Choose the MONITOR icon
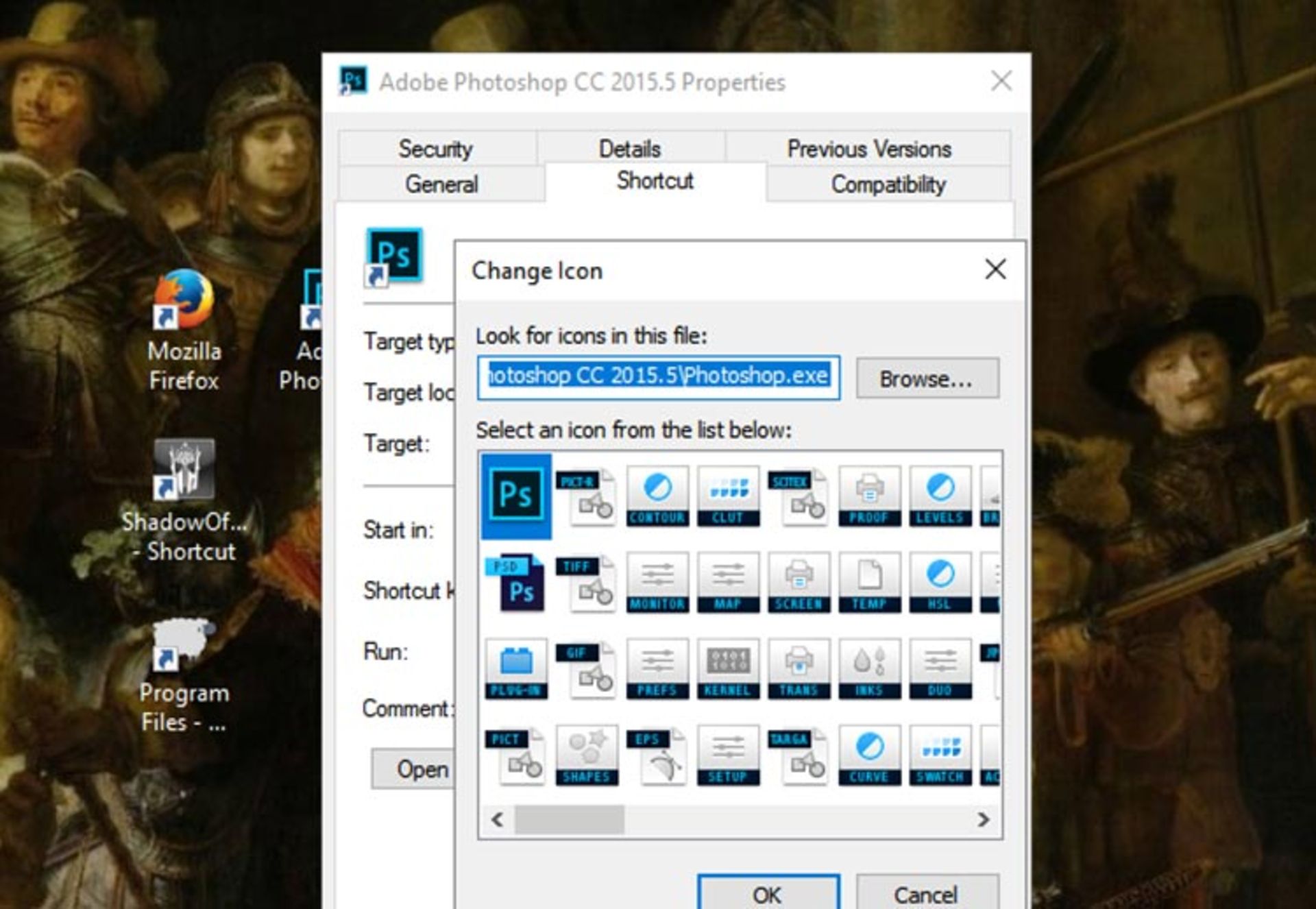 pos(657,583)
